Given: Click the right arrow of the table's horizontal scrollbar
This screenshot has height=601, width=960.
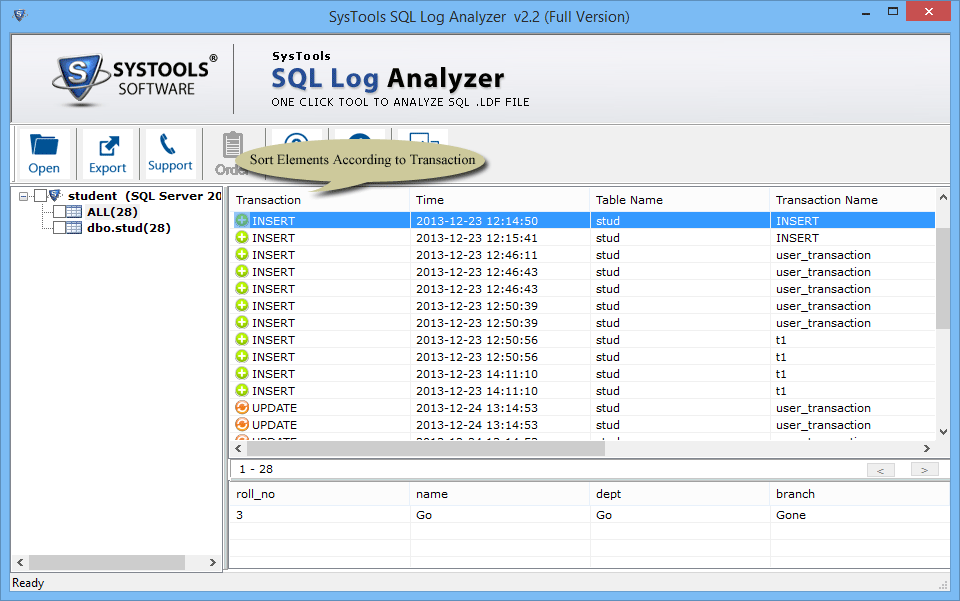Looking at the screenshot, I should tap(927, 449).
